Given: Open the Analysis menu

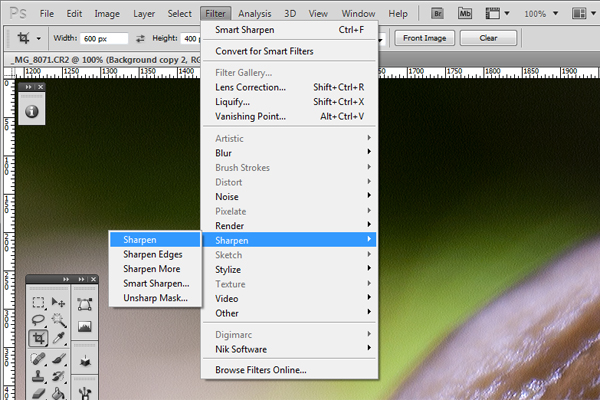Looking at the screenshot, I should pyautogui.click(x=254, y=14).
